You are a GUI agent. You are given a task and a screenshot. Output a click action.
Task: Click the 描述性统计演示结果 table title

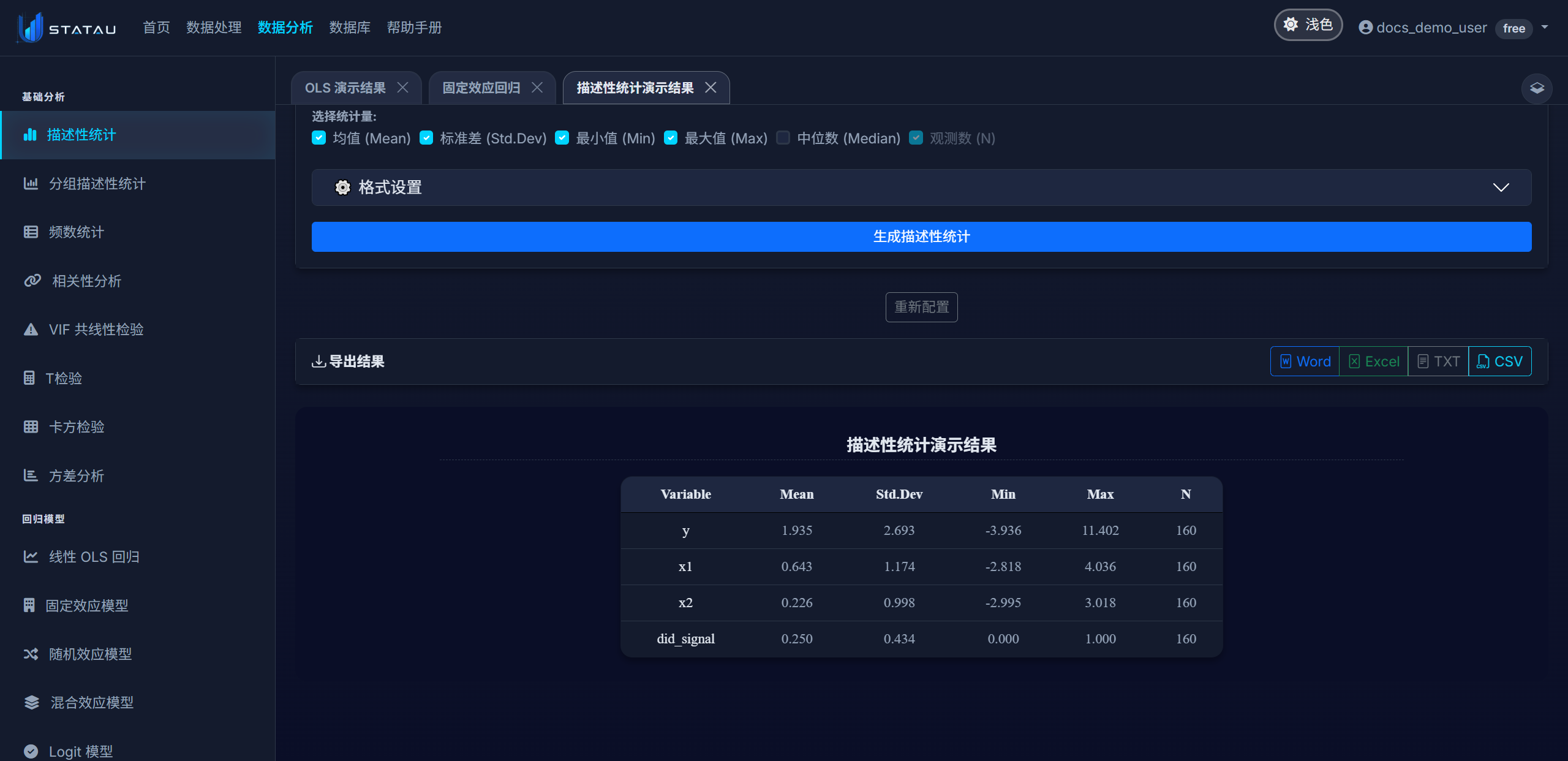click(921, 445)
